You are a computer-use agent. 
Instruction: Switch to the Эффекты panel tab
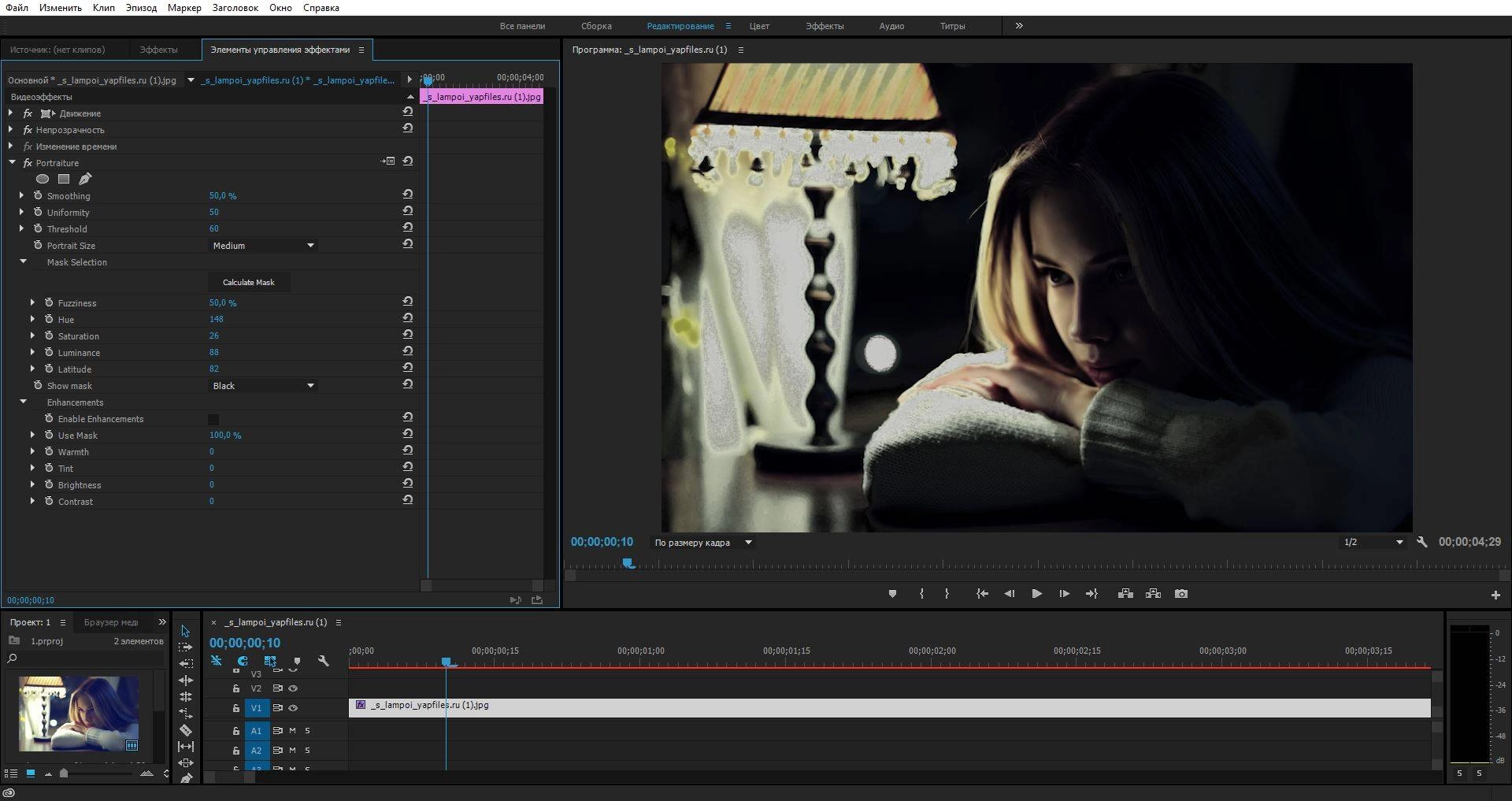[x=158, y=50]
